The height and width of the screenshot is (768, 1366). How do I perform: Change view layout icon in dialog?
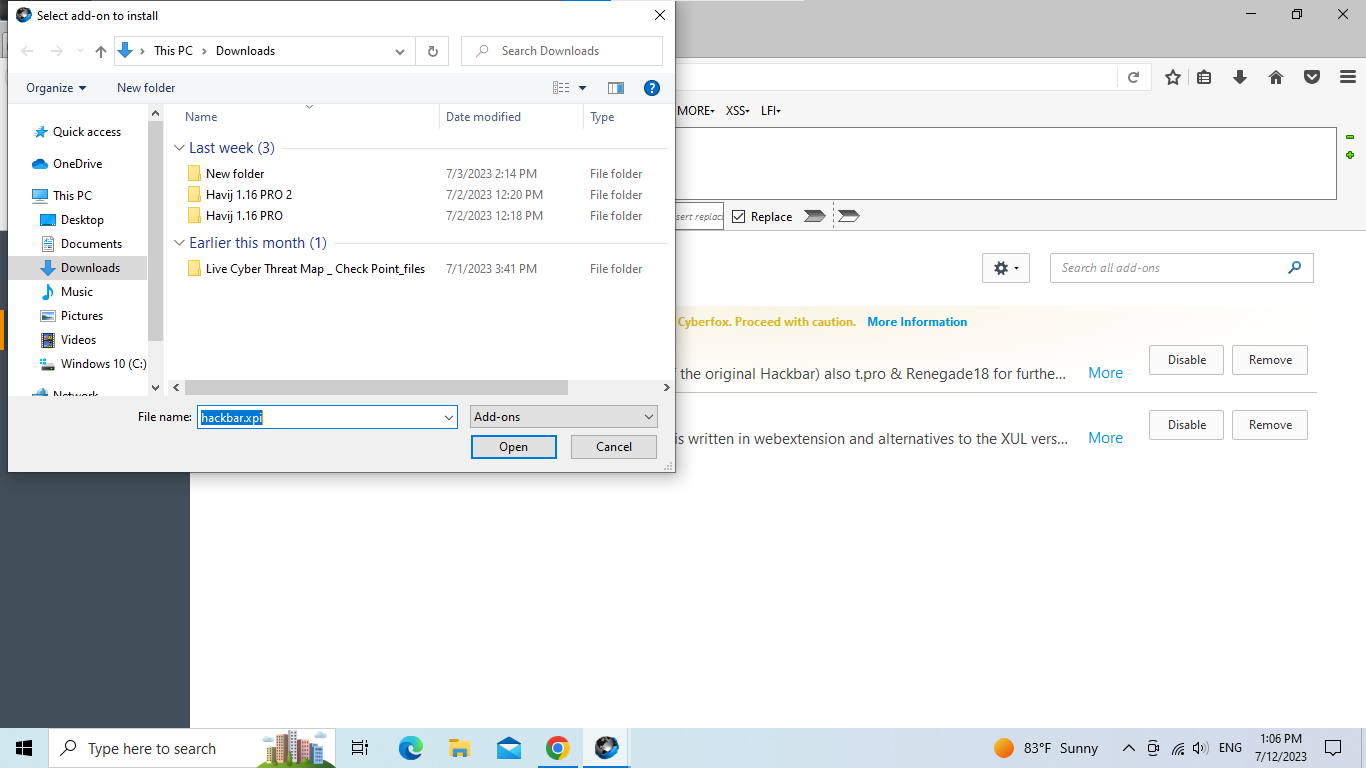click(x=562, y=88)
